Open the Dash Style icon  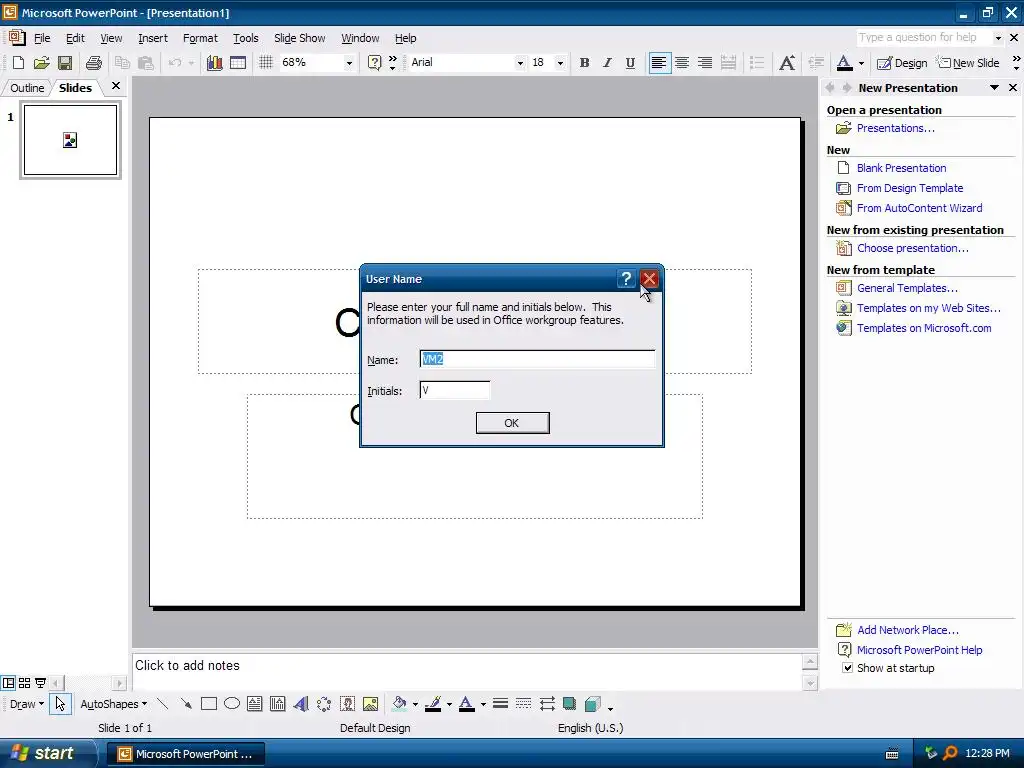pyautogui.click(x=523, y=703)
